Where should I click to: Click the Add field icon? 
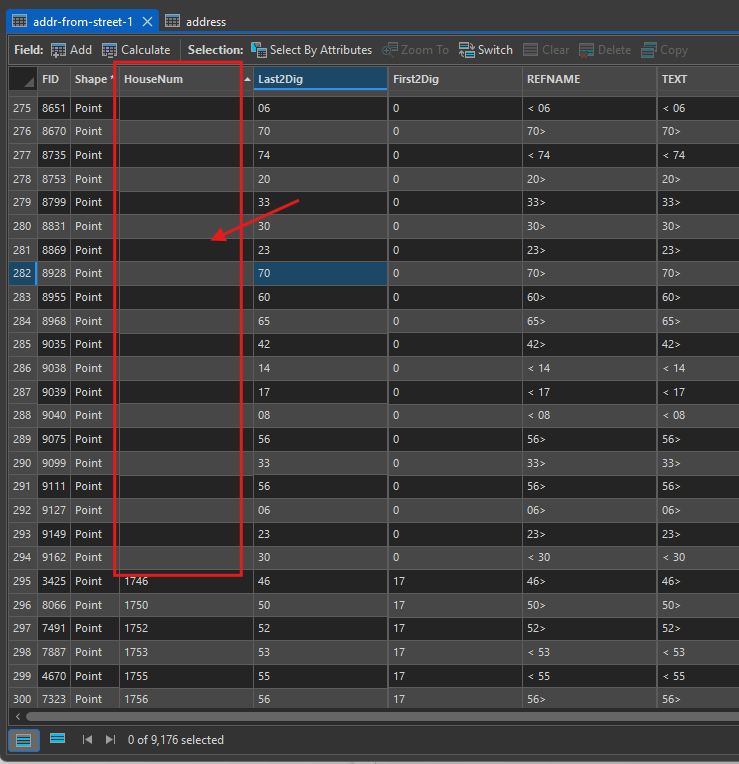point(58,50)
